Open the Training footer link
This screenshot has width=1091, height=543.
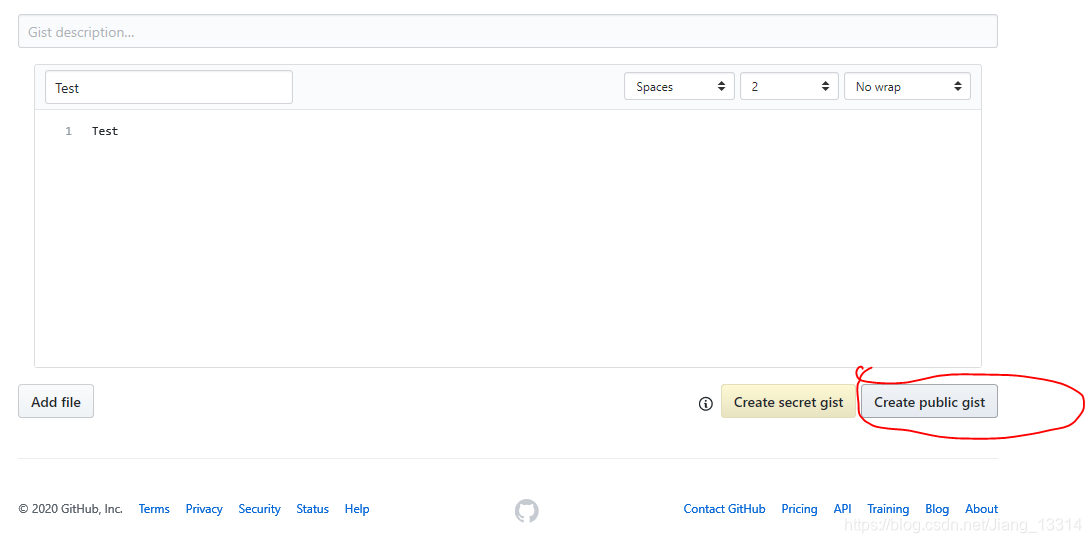889,509
